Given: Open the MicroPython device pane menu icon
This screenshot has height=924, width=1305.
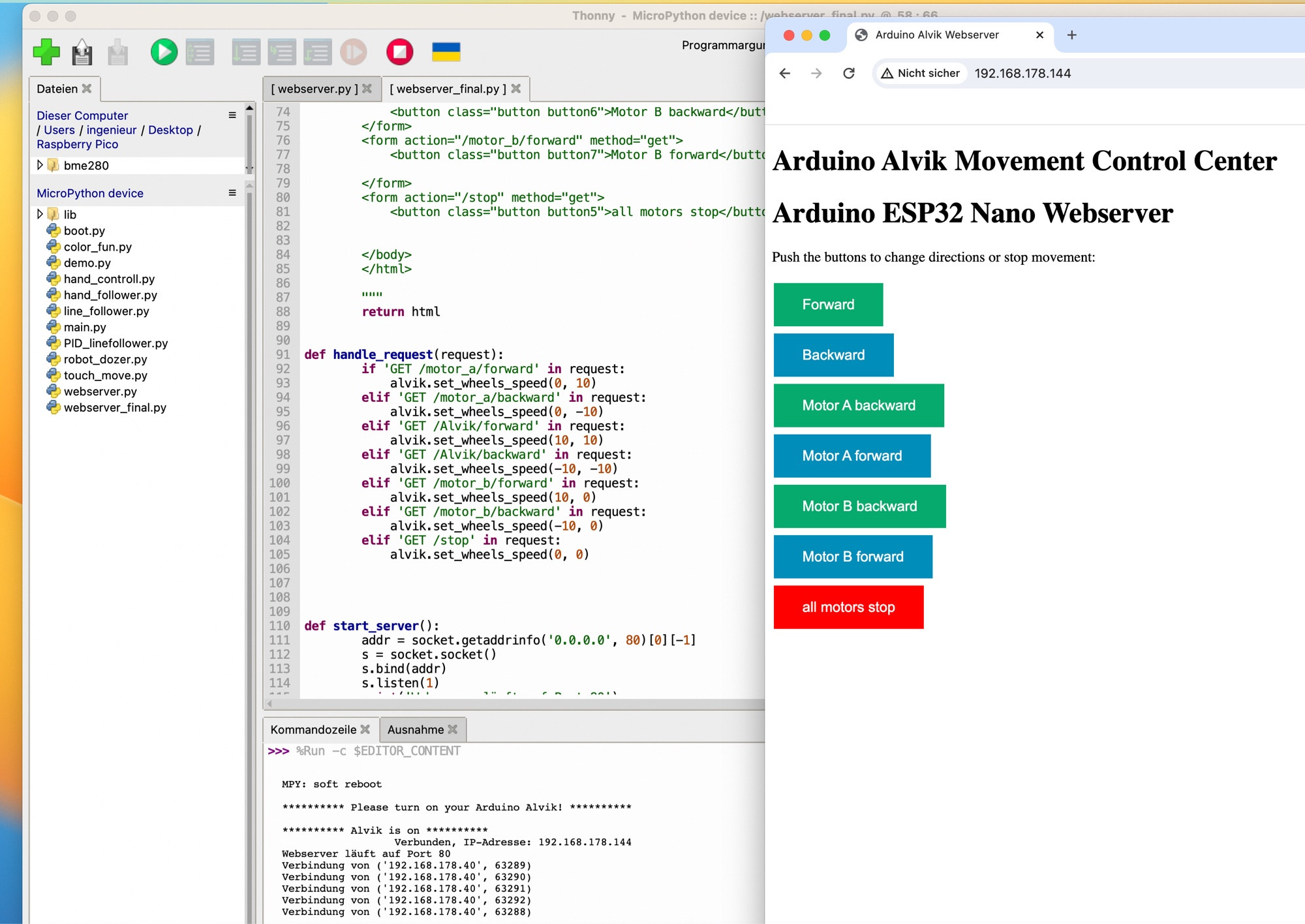Looking at the screenshot, I should 232,192.
